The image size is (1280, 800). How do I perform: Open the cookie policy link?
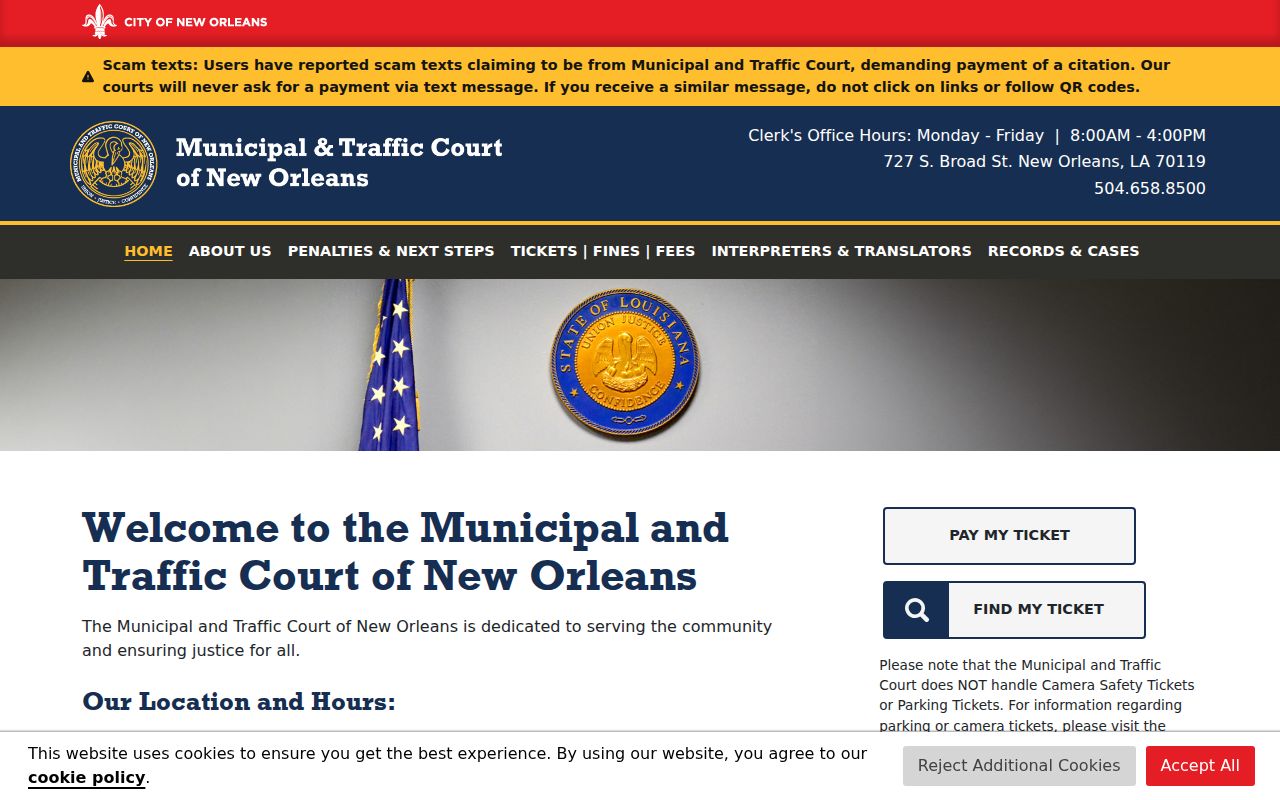(87, 778)
